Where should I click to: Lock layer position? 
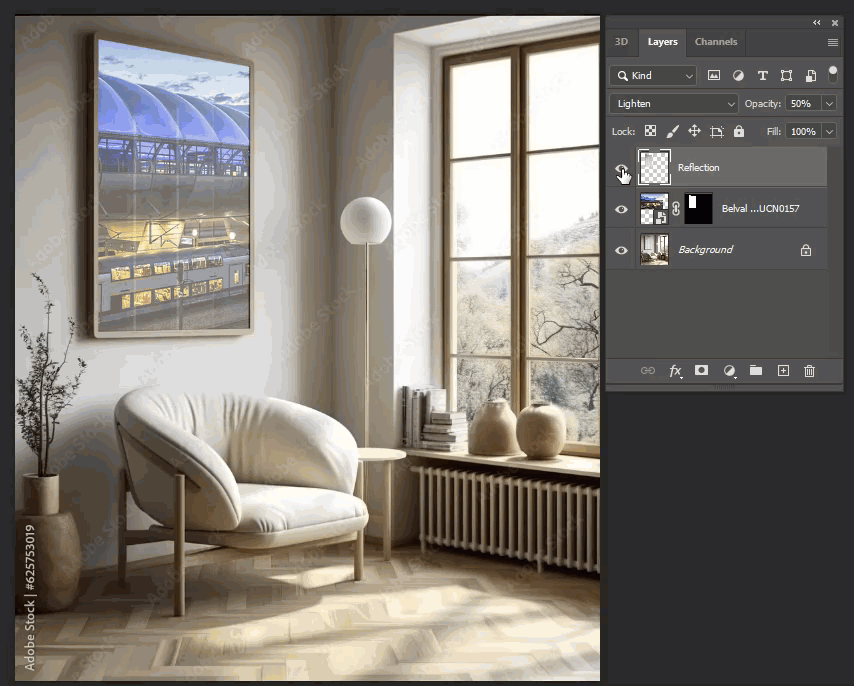pos(694,131)
